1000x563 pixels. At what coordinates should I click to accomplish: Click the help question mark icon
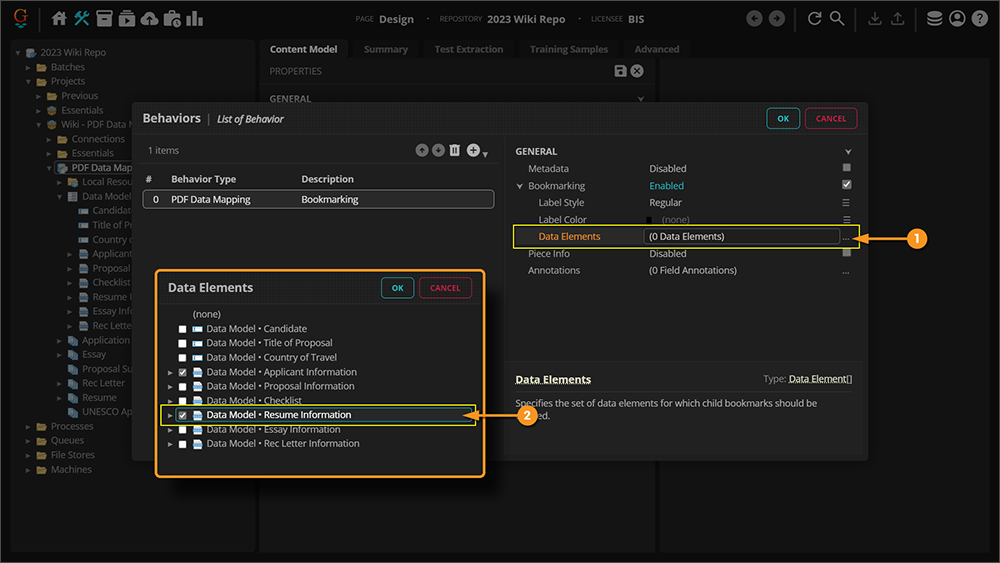point(979,19)
